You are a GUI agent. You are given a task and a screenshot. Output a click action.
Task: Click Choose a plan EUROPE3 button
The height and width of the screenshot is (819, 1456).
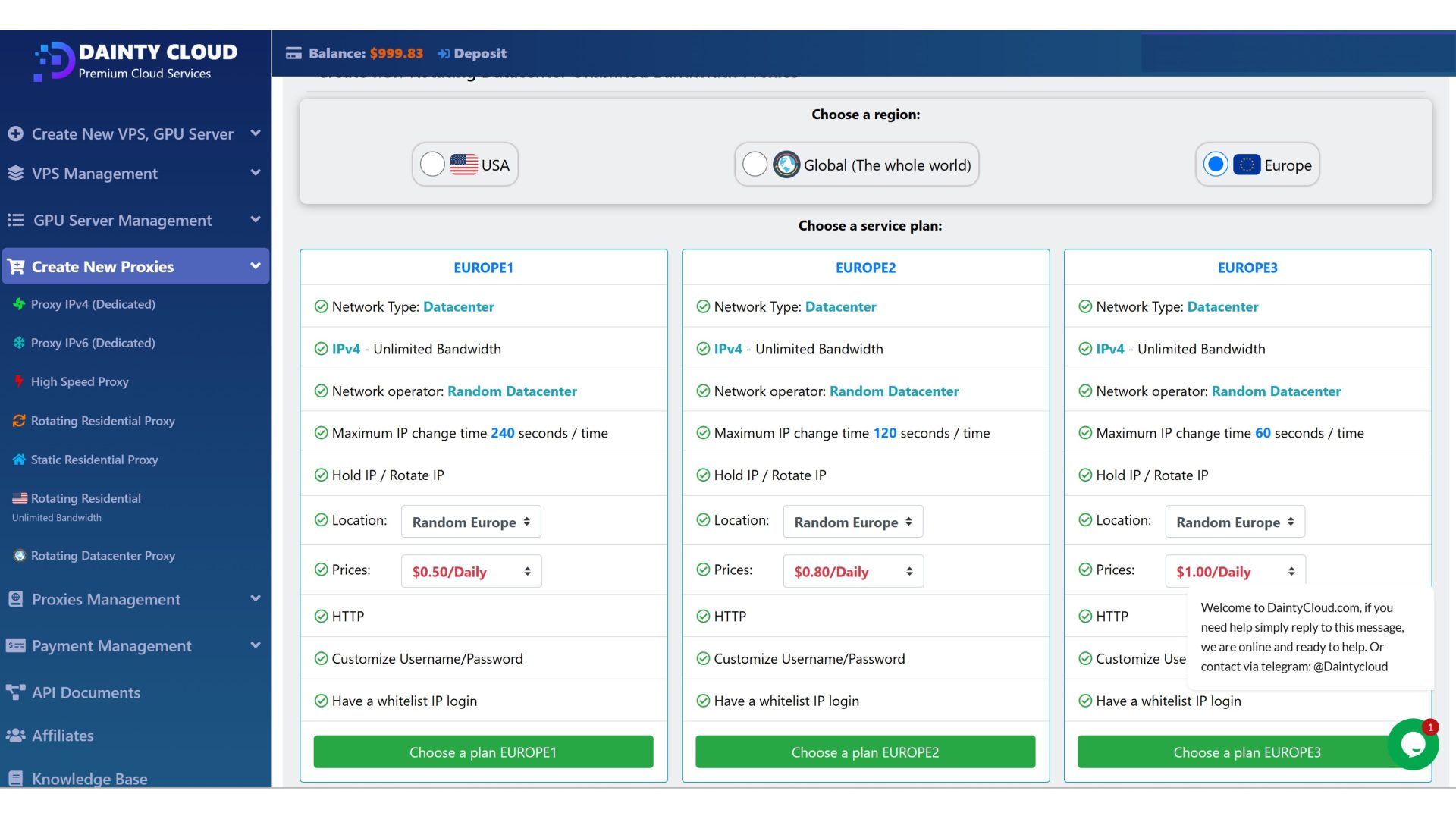(1247, 752)
